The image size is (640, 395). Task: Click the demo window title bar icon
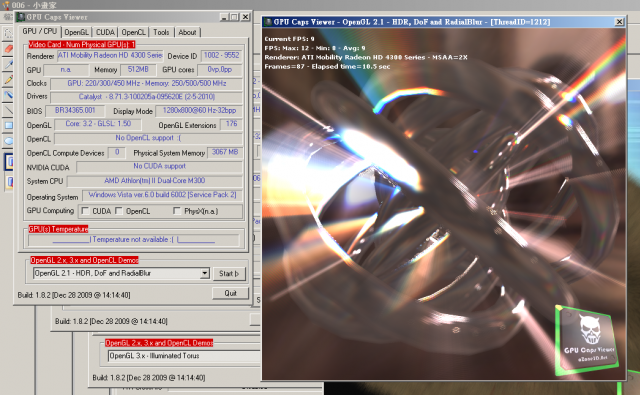268,22
